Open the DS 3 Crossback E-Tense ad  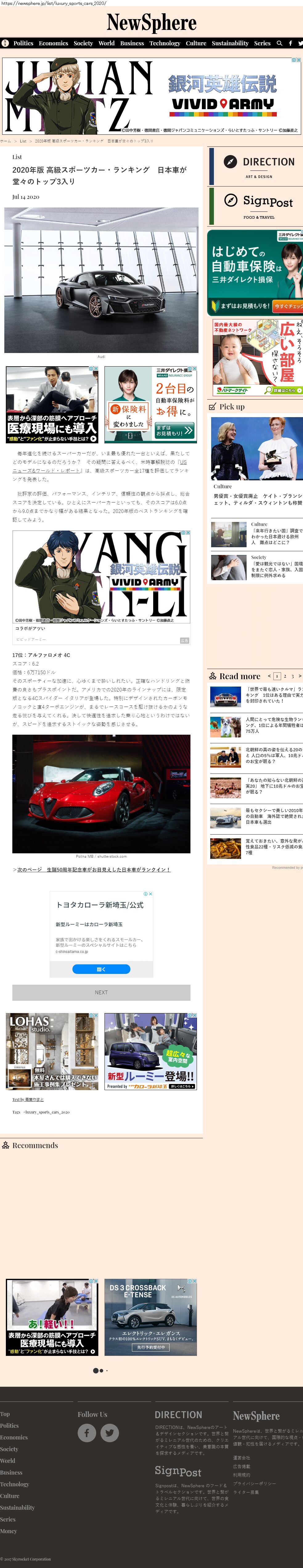(x=151, y=1317)
